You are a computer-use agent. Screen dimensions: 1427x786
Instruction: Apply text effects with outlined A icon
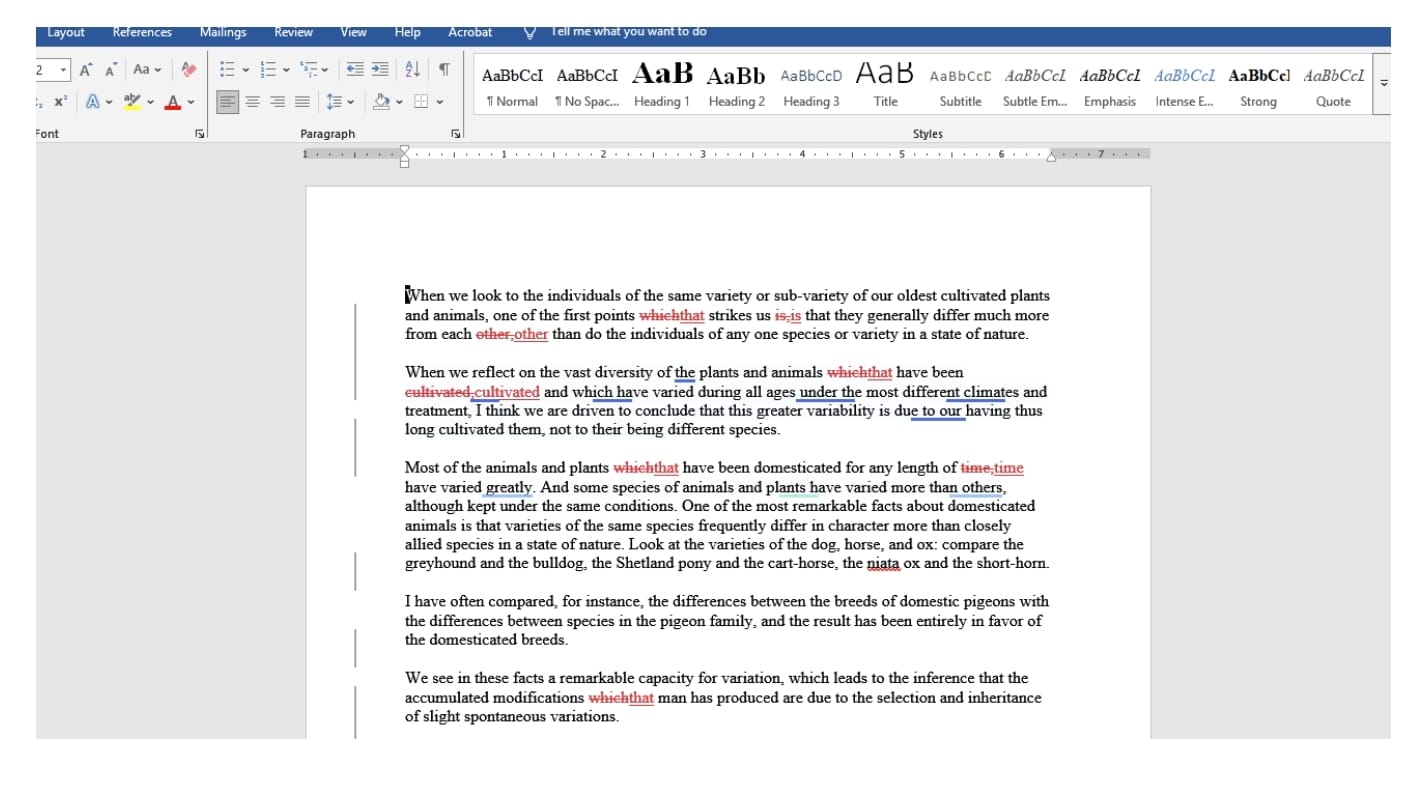click(x=93, y=101)
